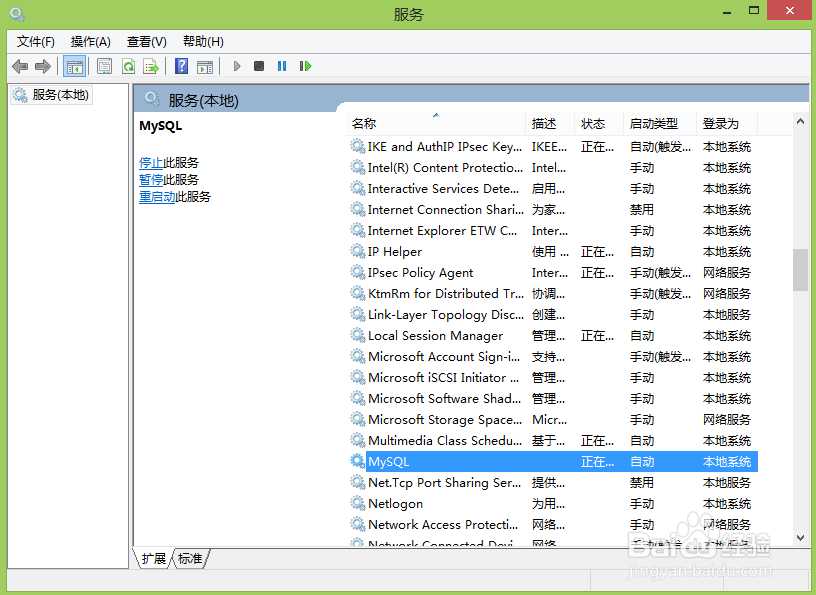This screenshot has height=595, width=816.
Task: Open the Help question mark icon
Action: (x=182, y=66)
